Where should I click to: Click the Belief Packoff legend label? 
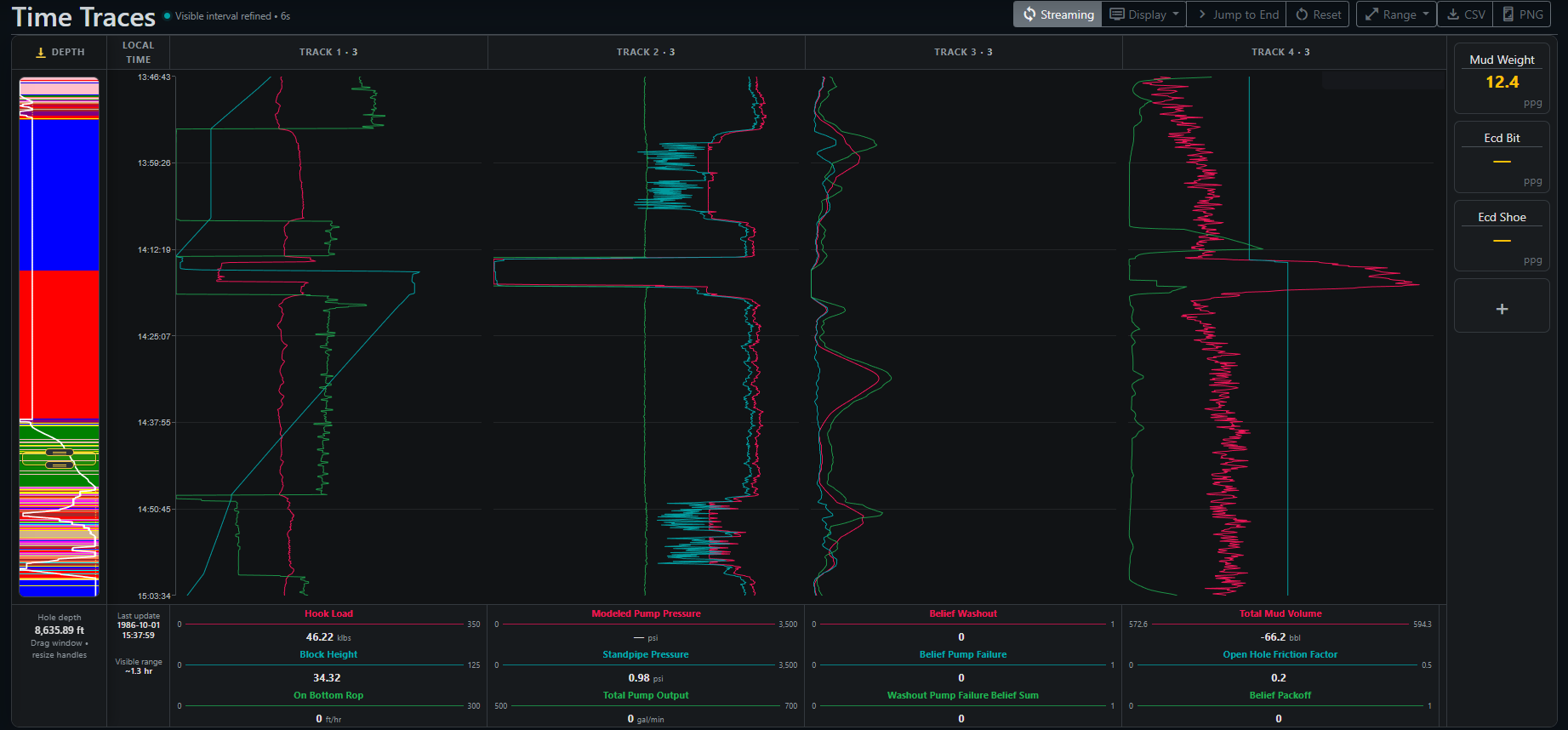1280,695
